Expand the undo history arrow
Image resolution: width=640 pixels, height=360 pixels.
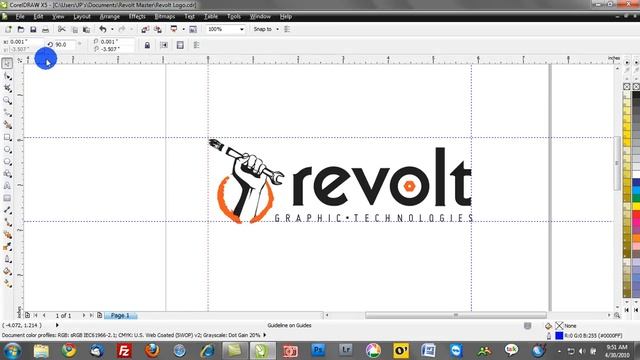112,29
